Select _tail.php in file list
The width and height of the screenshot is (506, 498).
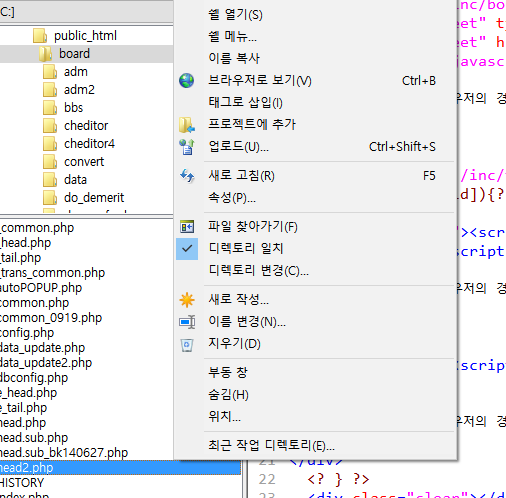click(20, 258)
